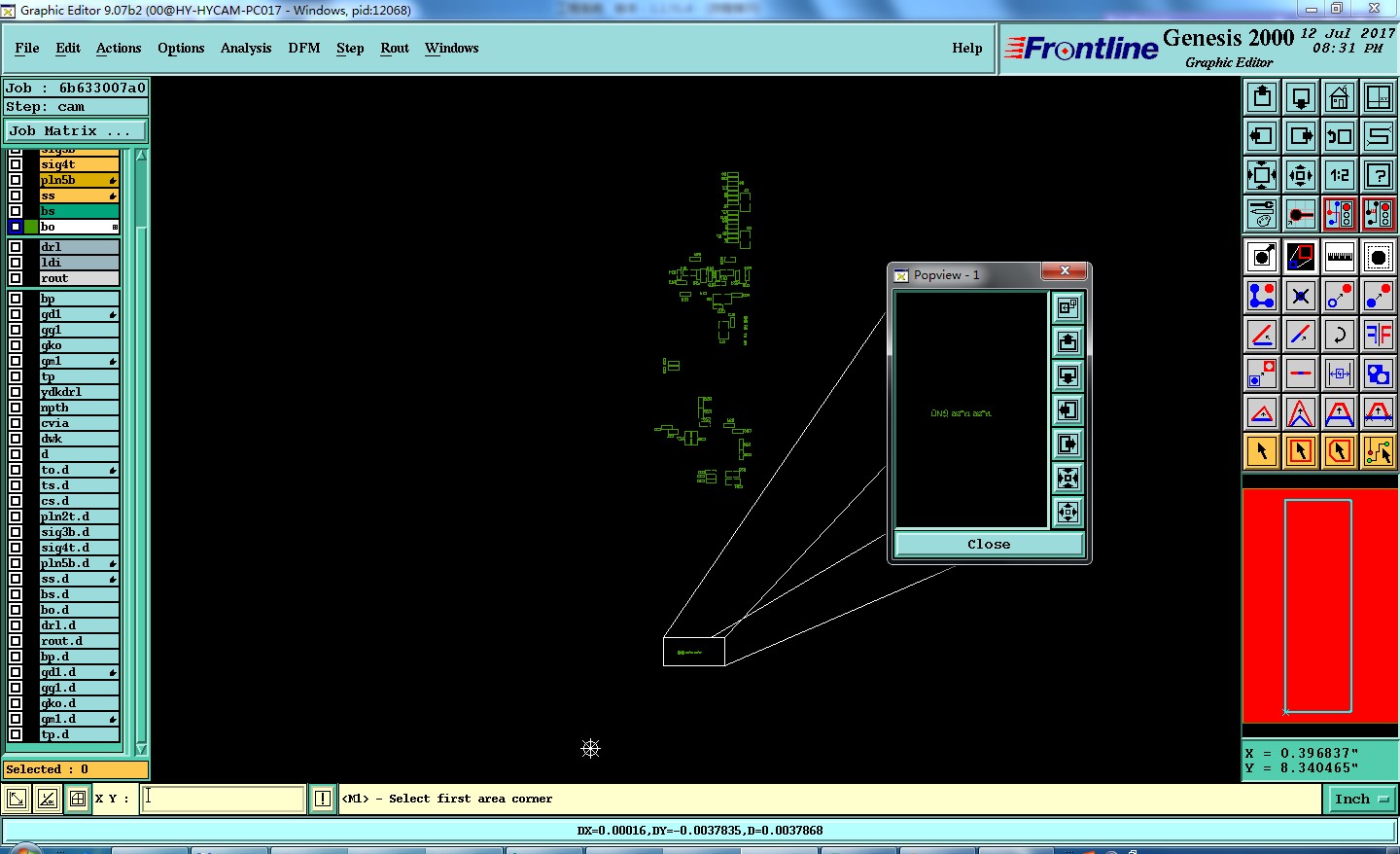Click the pan down view icon

point(1301,97)
